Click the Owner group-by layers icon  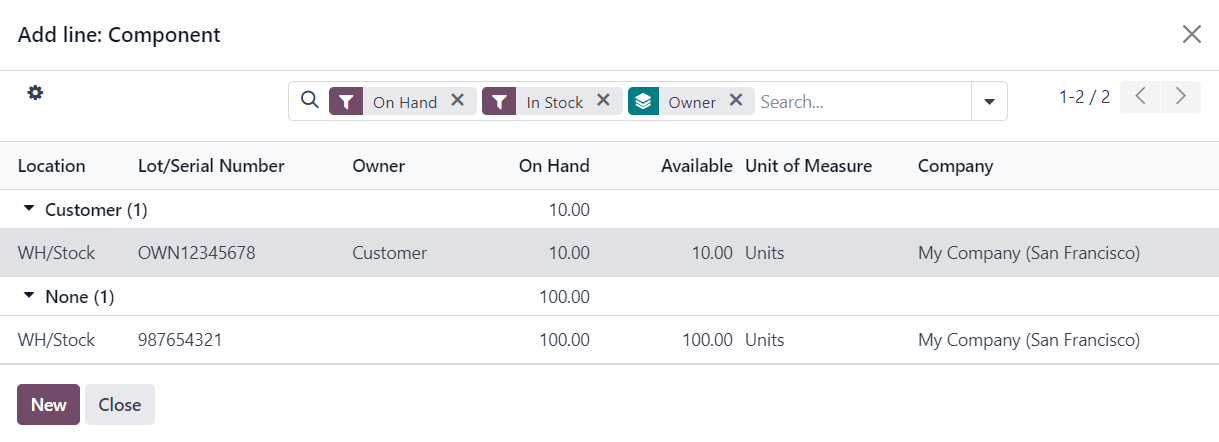click(643, 101)
